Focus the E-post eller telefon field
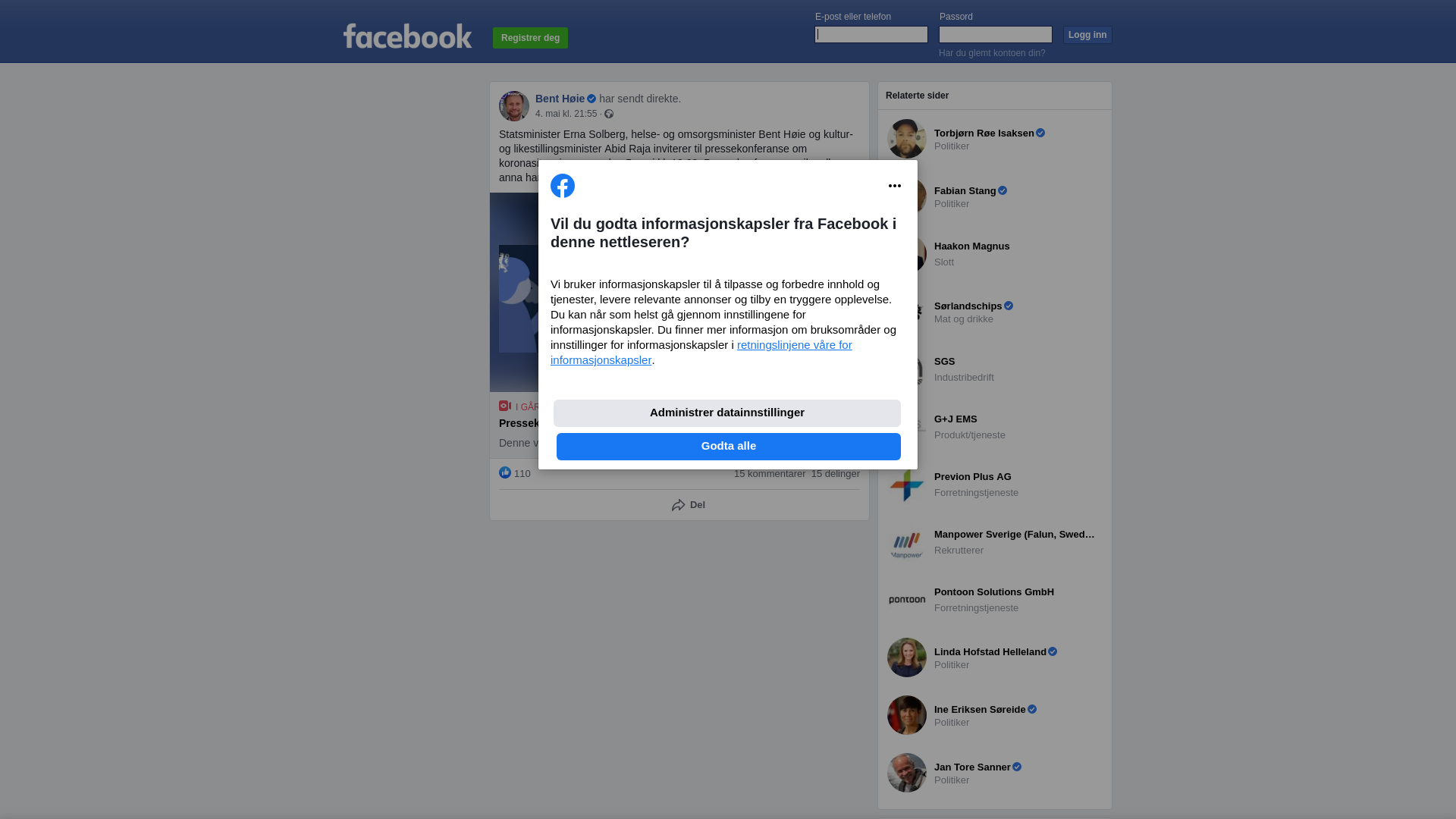The image size is (1456, 819). click(x=871, y=34)
